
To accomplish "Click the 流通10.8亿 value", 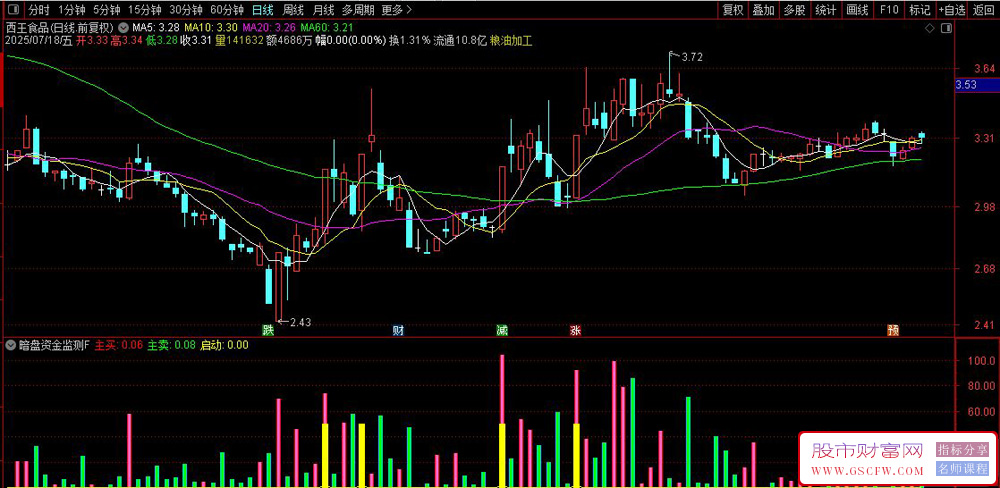I will pos(460,40).
